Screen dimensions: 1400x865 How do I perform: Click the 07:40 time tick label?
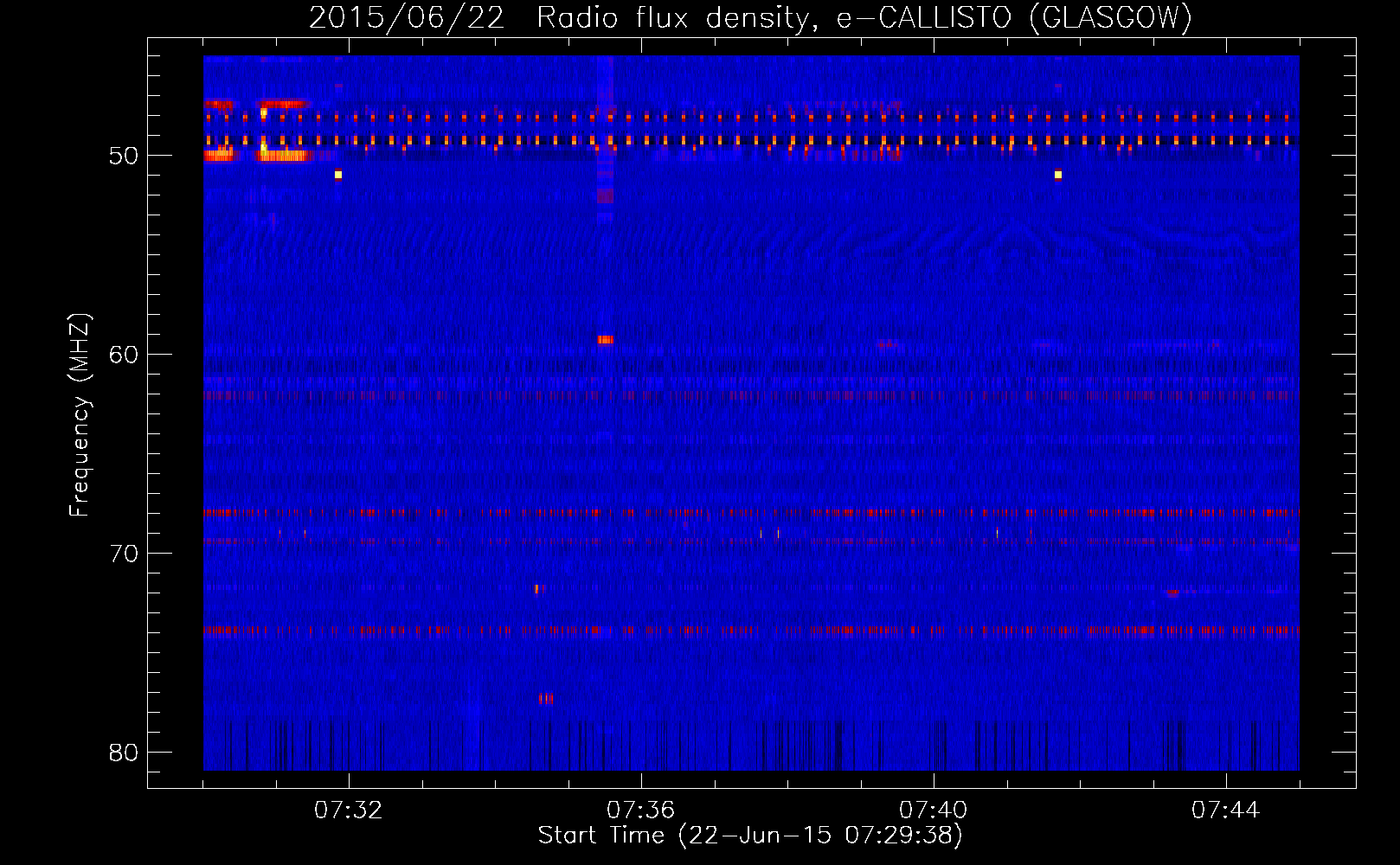tap(933, 811)
